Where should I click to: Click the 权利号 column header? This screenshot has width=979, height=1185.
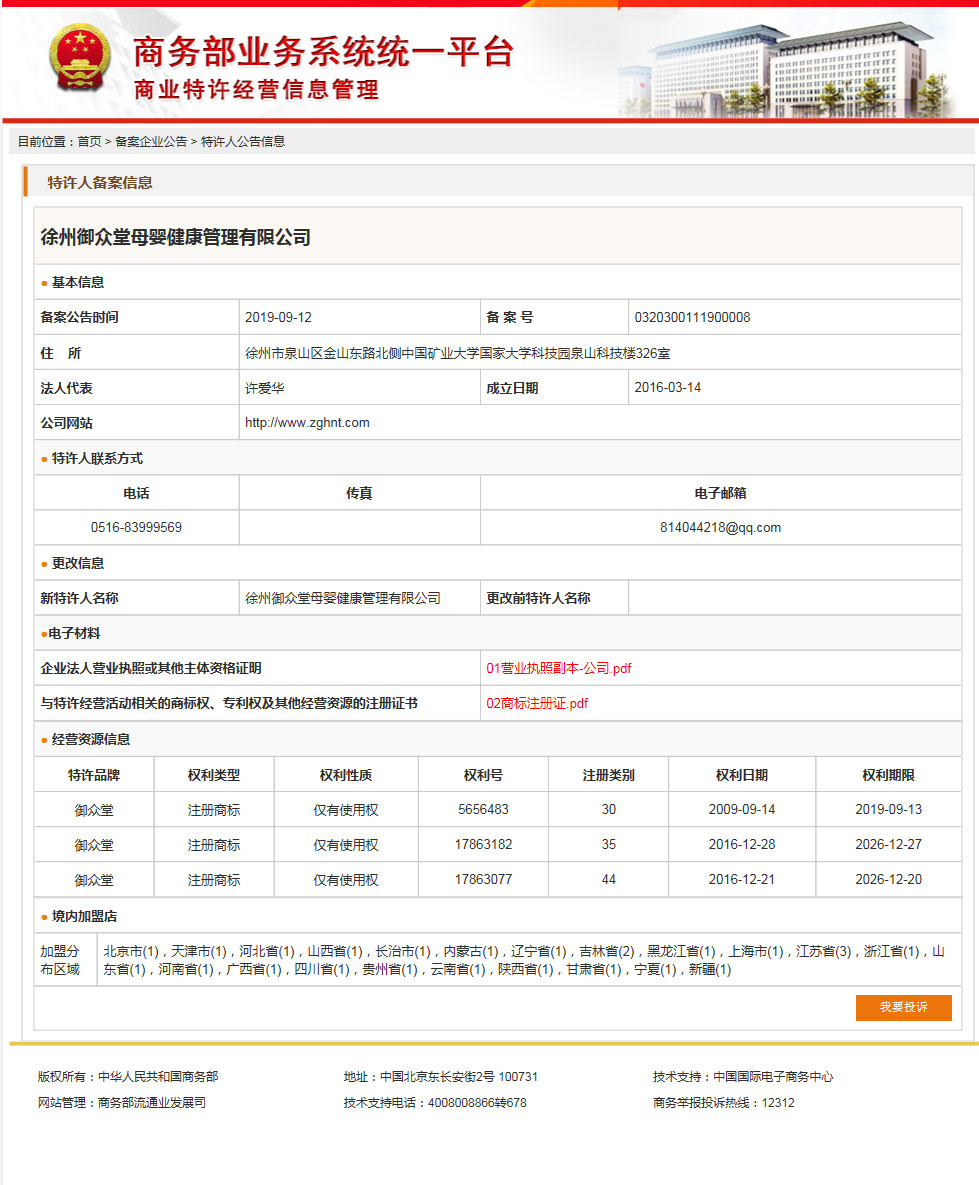483,775
